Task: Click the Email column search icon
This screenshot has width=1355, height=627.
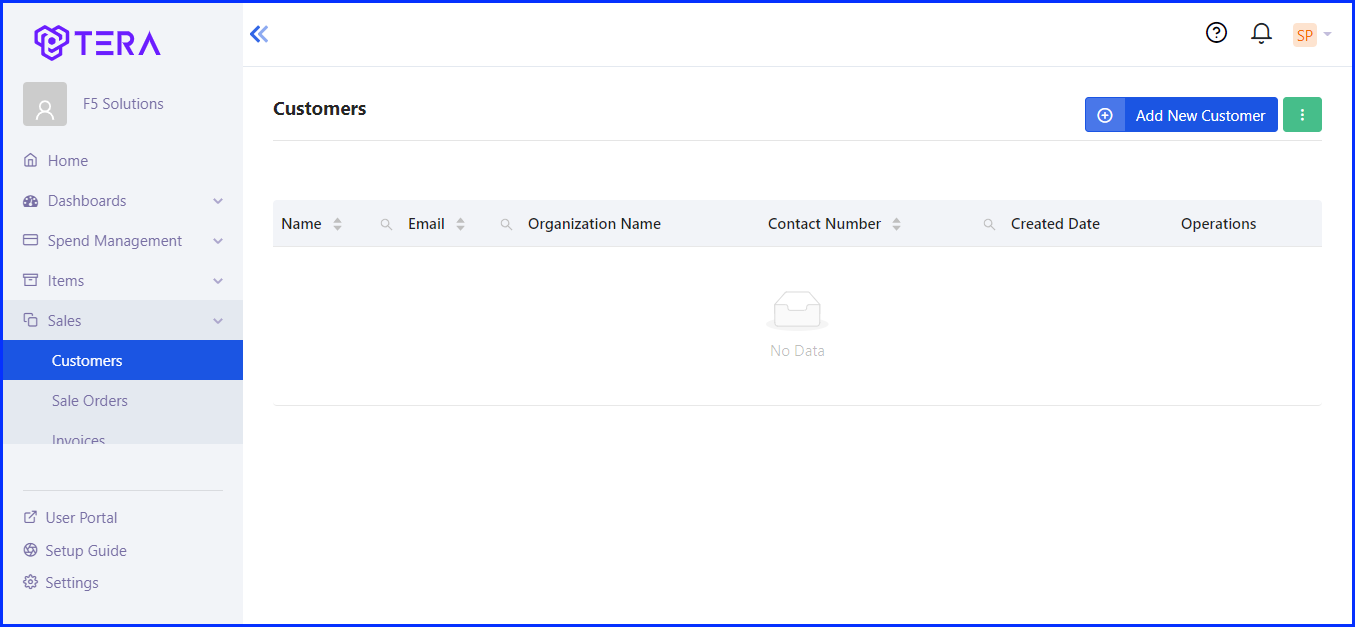Action: click(506, 225)
